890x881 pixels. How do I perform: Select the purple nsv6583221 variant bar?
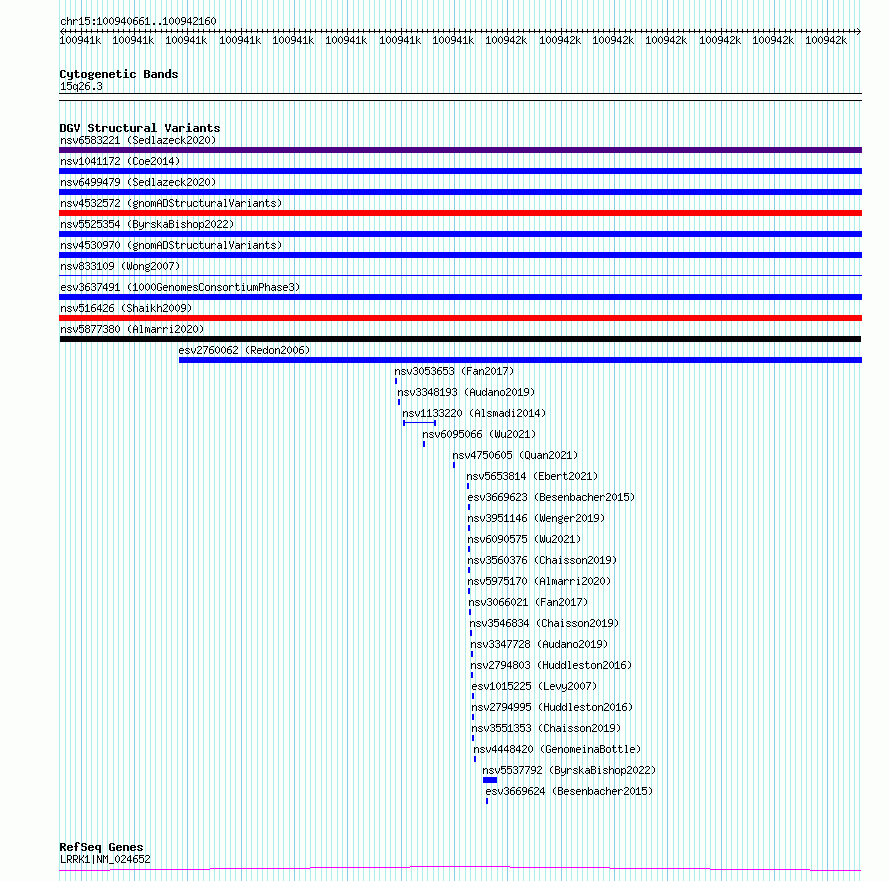460,150
